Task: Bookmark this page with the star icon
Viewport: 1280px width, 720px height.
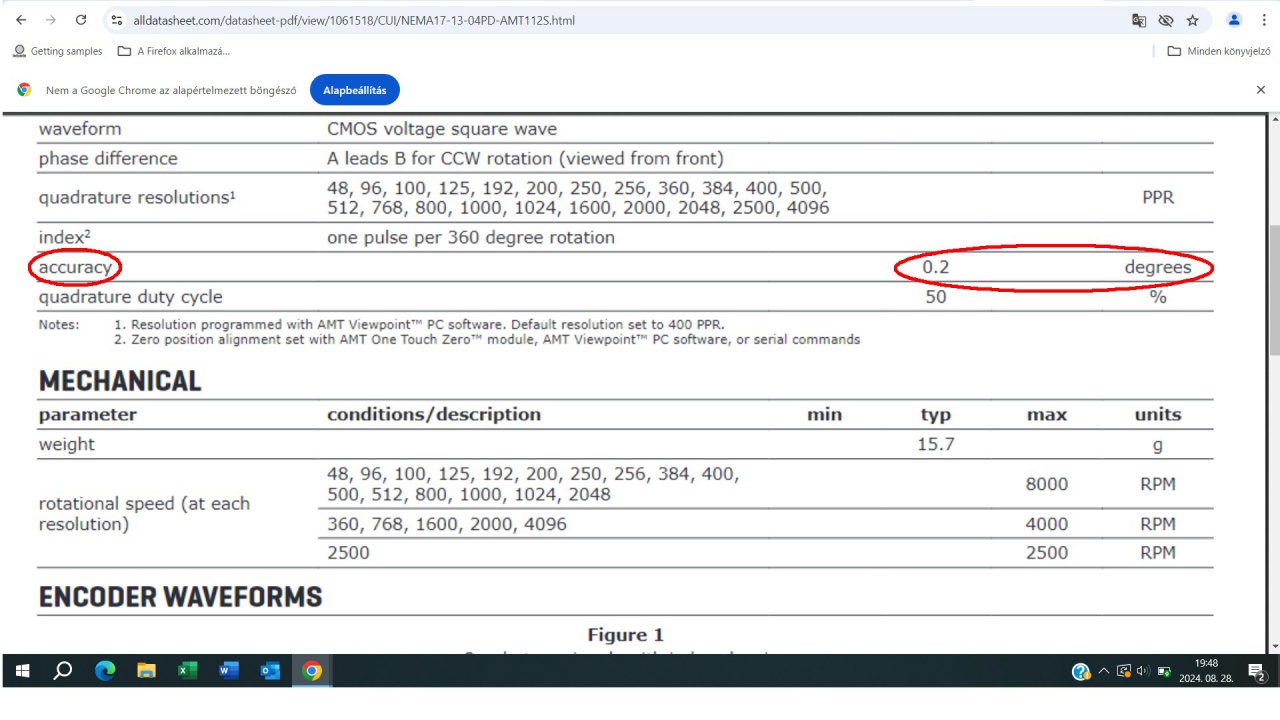Action: coord(1192,20)
